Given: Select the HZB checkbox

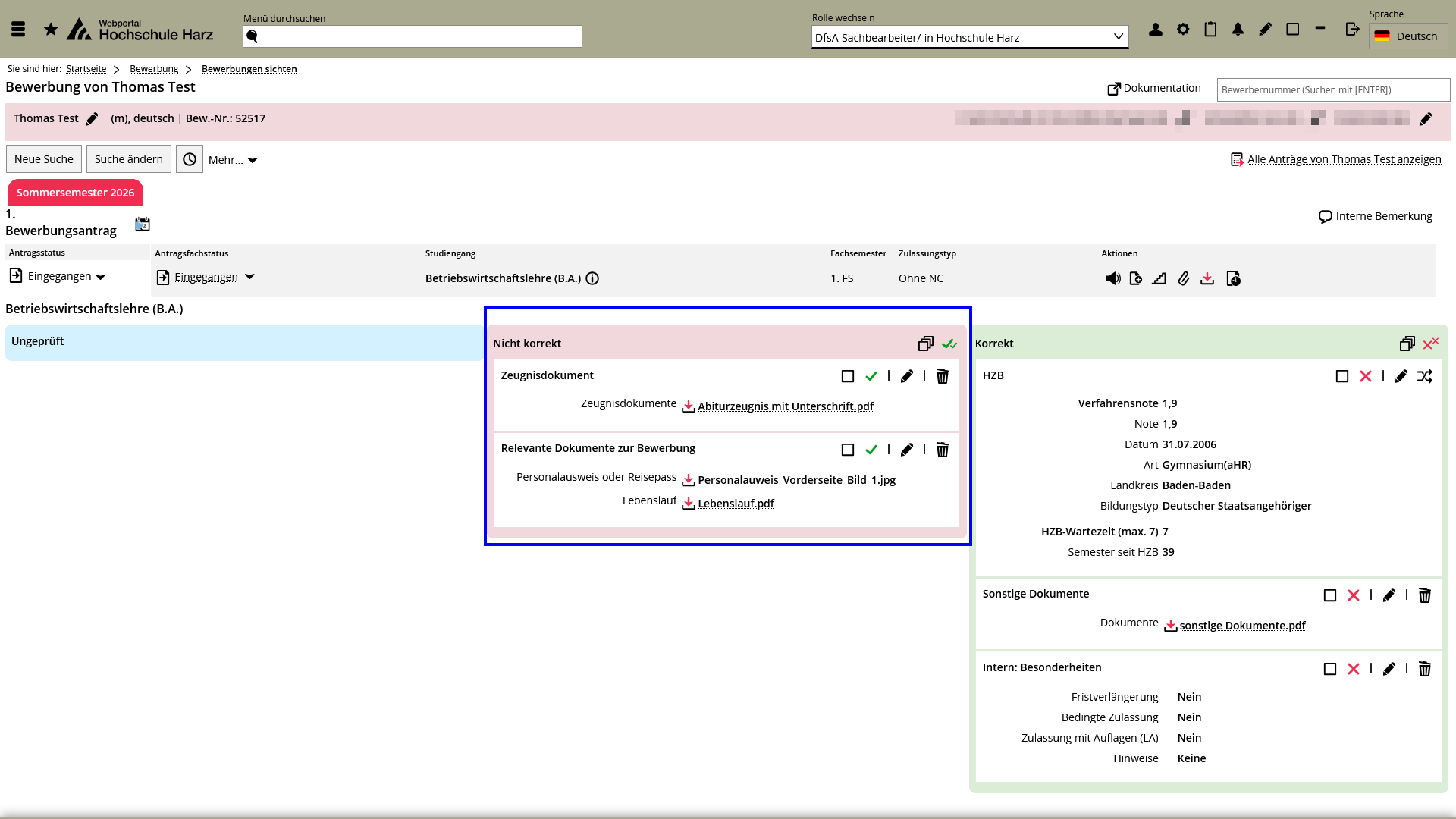Looking at the screenshot, I should [x=1342, y=376].
